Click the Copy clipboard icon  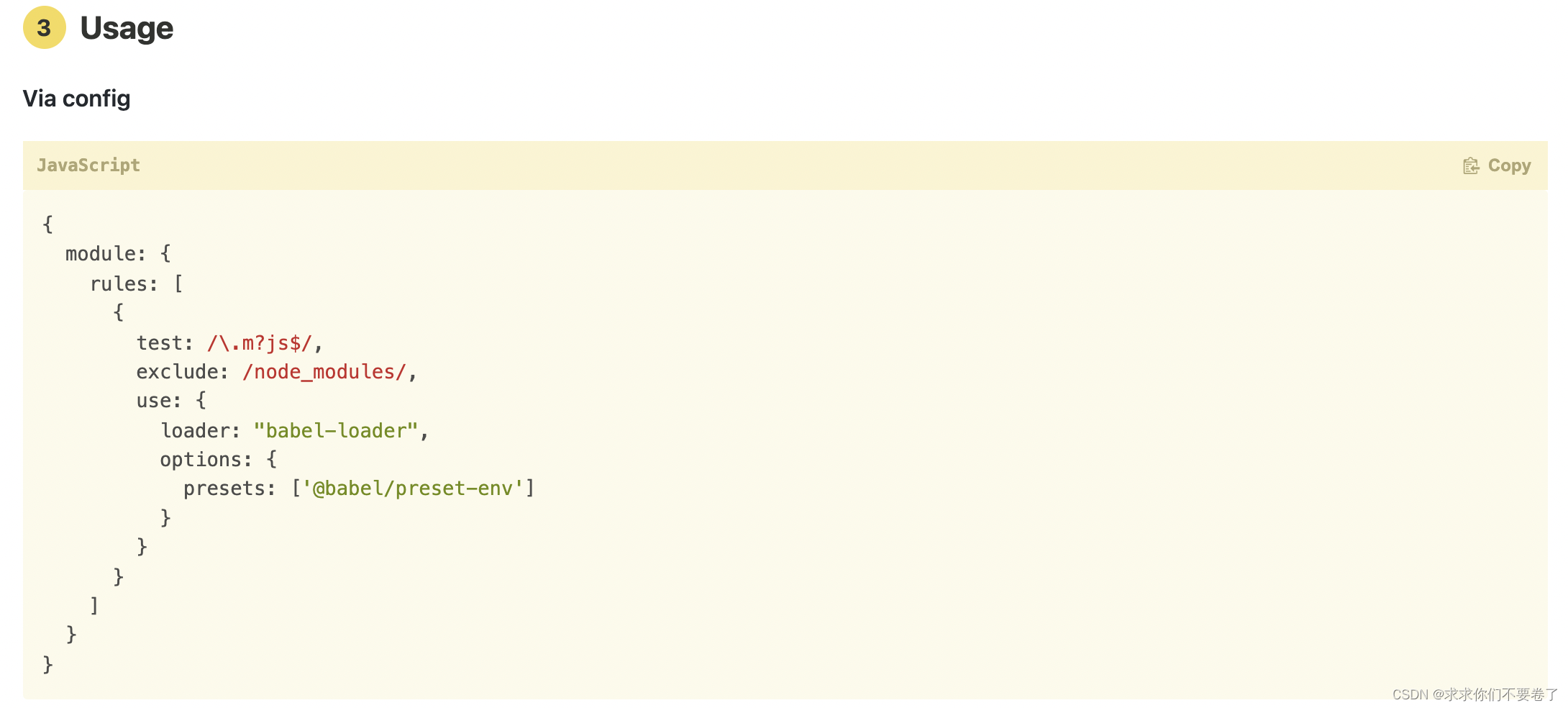1471,166
